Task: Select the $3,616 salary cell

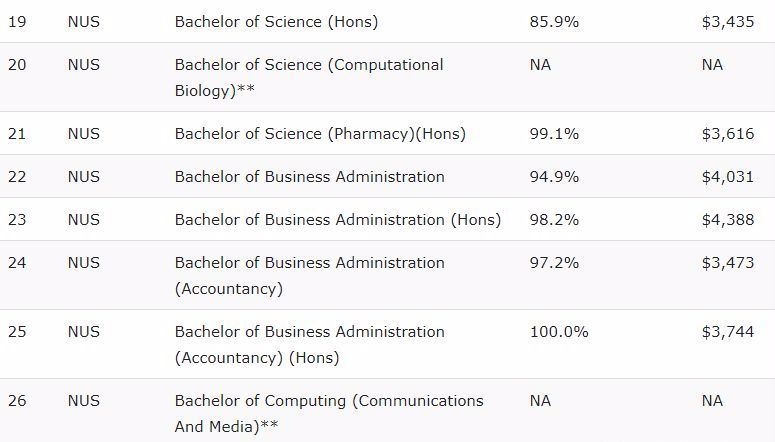Action: pyautogui.click(x=728, y=133)
